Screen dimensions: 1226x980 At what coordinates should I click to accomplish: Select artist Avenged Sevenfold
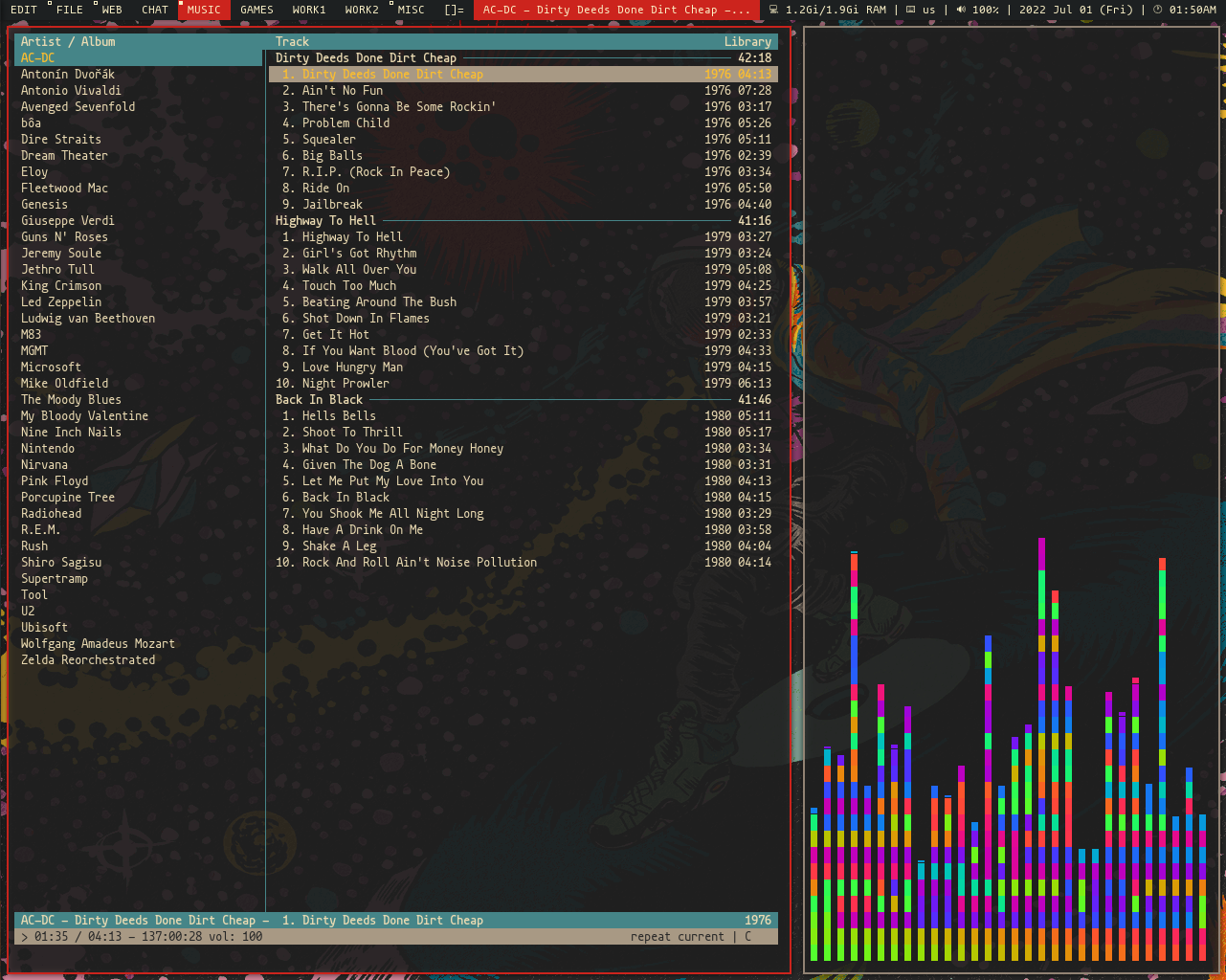coord(139,107)
